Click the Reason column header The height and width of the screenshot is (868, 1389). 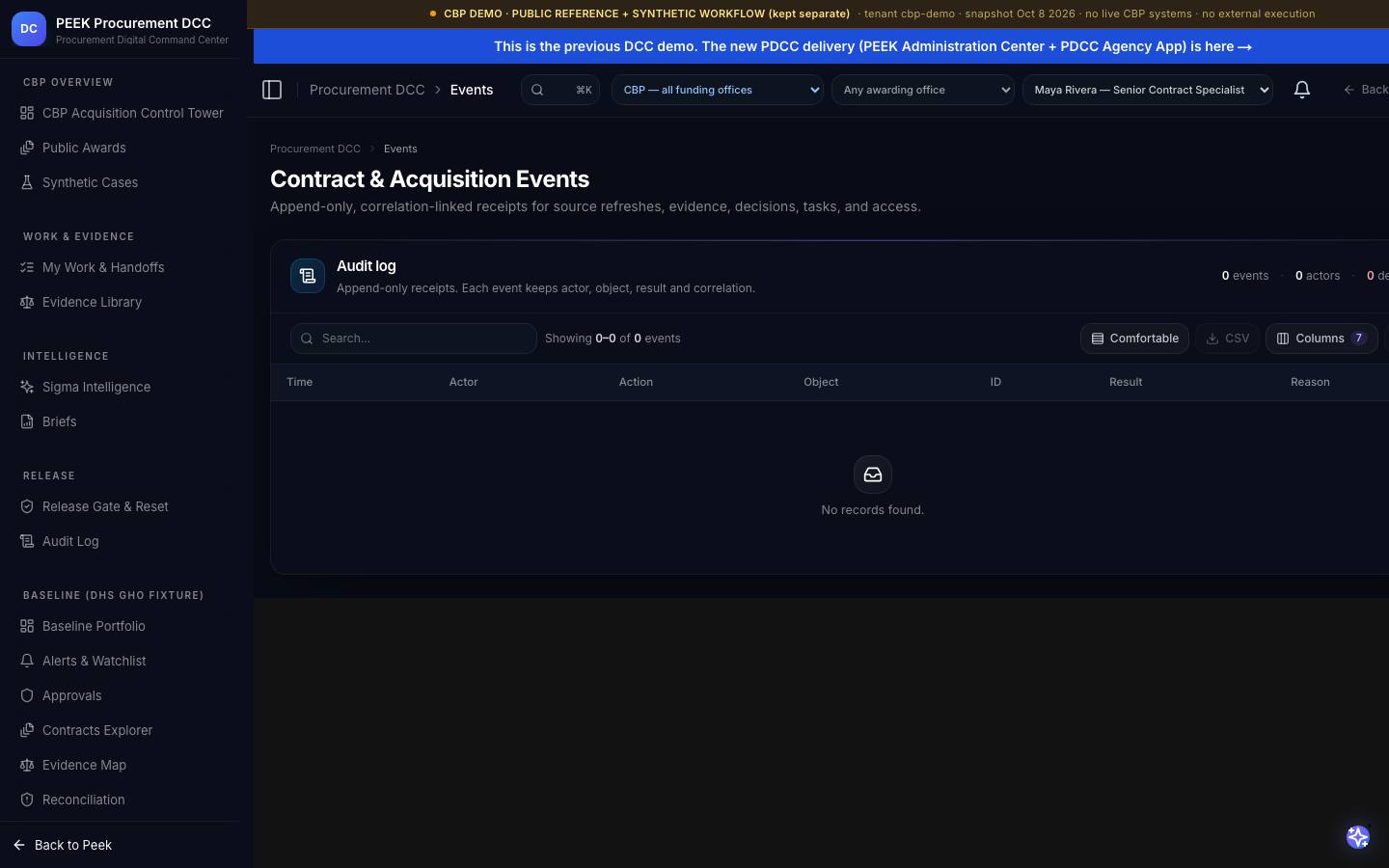(1311, 382)
